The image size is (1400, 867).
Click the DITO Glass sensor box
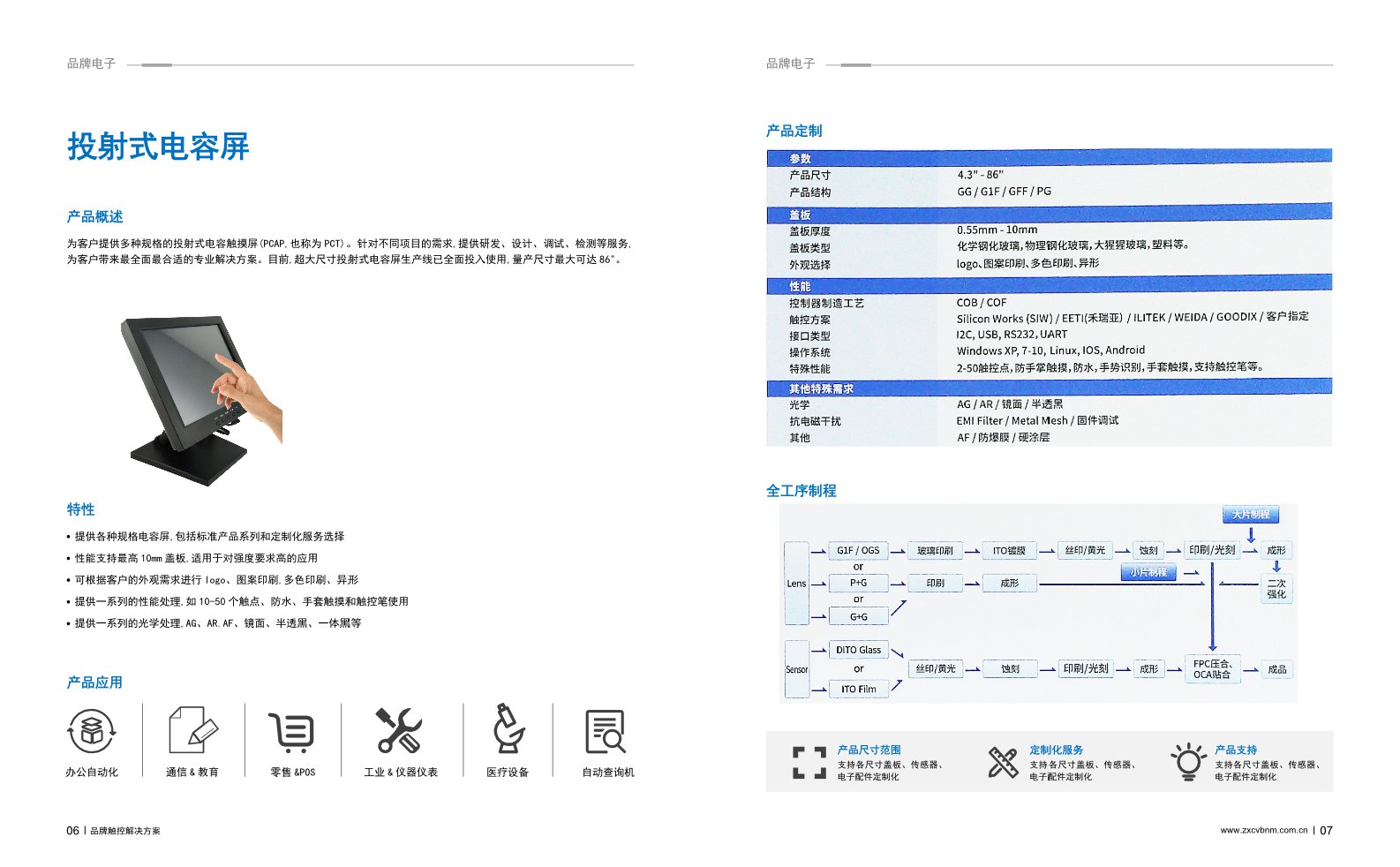[858, 650]
